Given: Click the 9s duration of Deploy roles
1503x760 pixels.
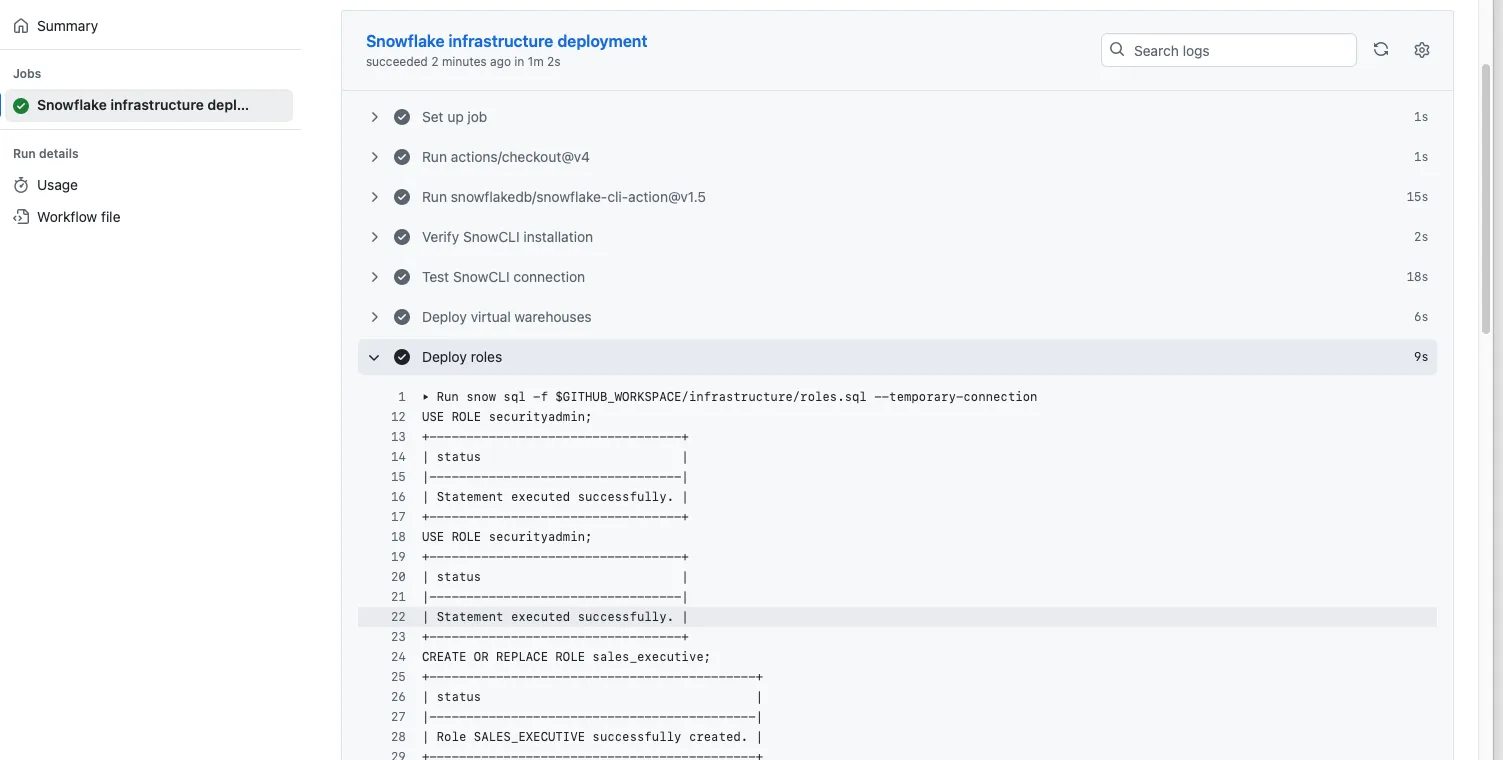Looking at the screenshot, I should coord(1420,357).
